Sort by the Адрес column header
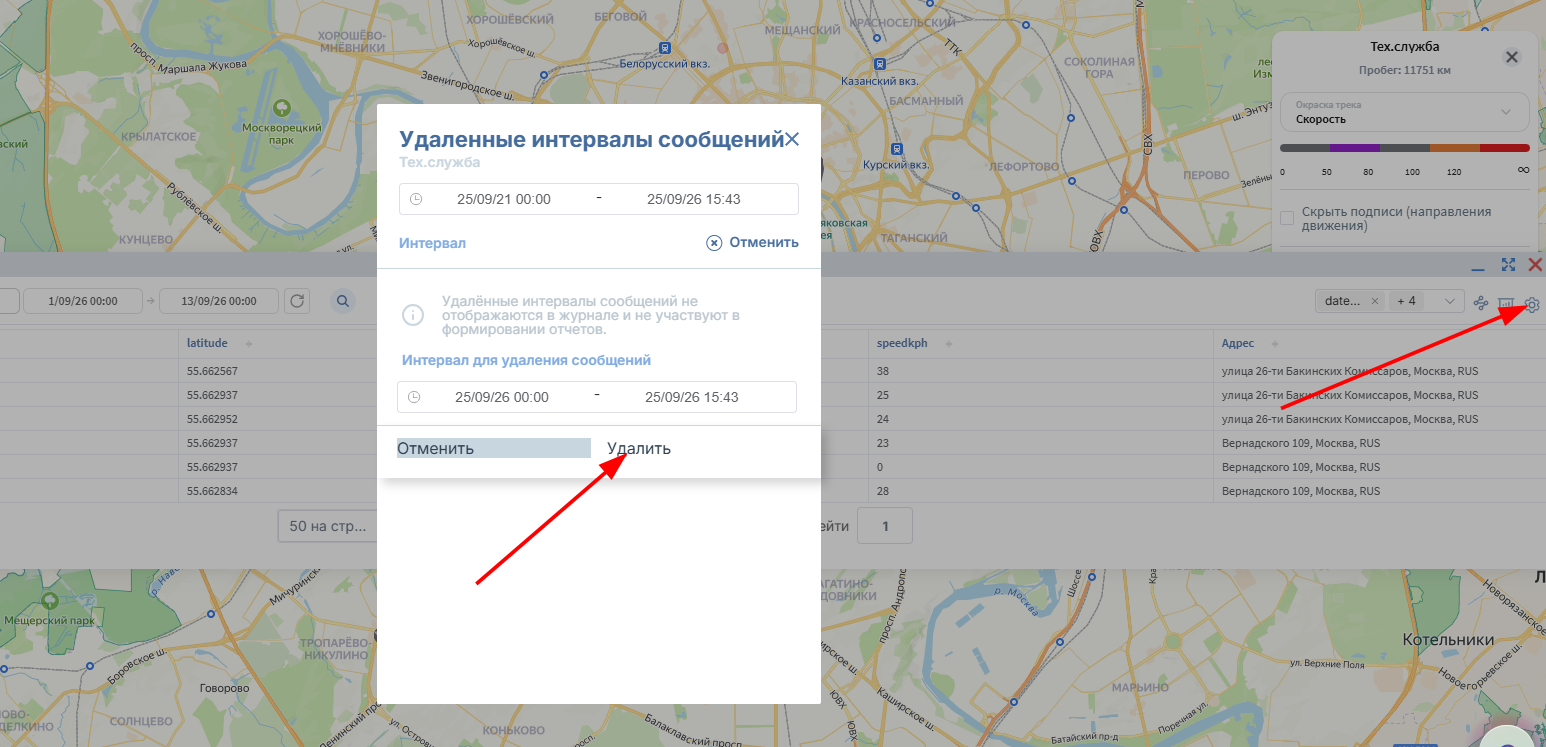Image resolution: width=1546 pixels, height=747 pixels. click(1238, 343)
